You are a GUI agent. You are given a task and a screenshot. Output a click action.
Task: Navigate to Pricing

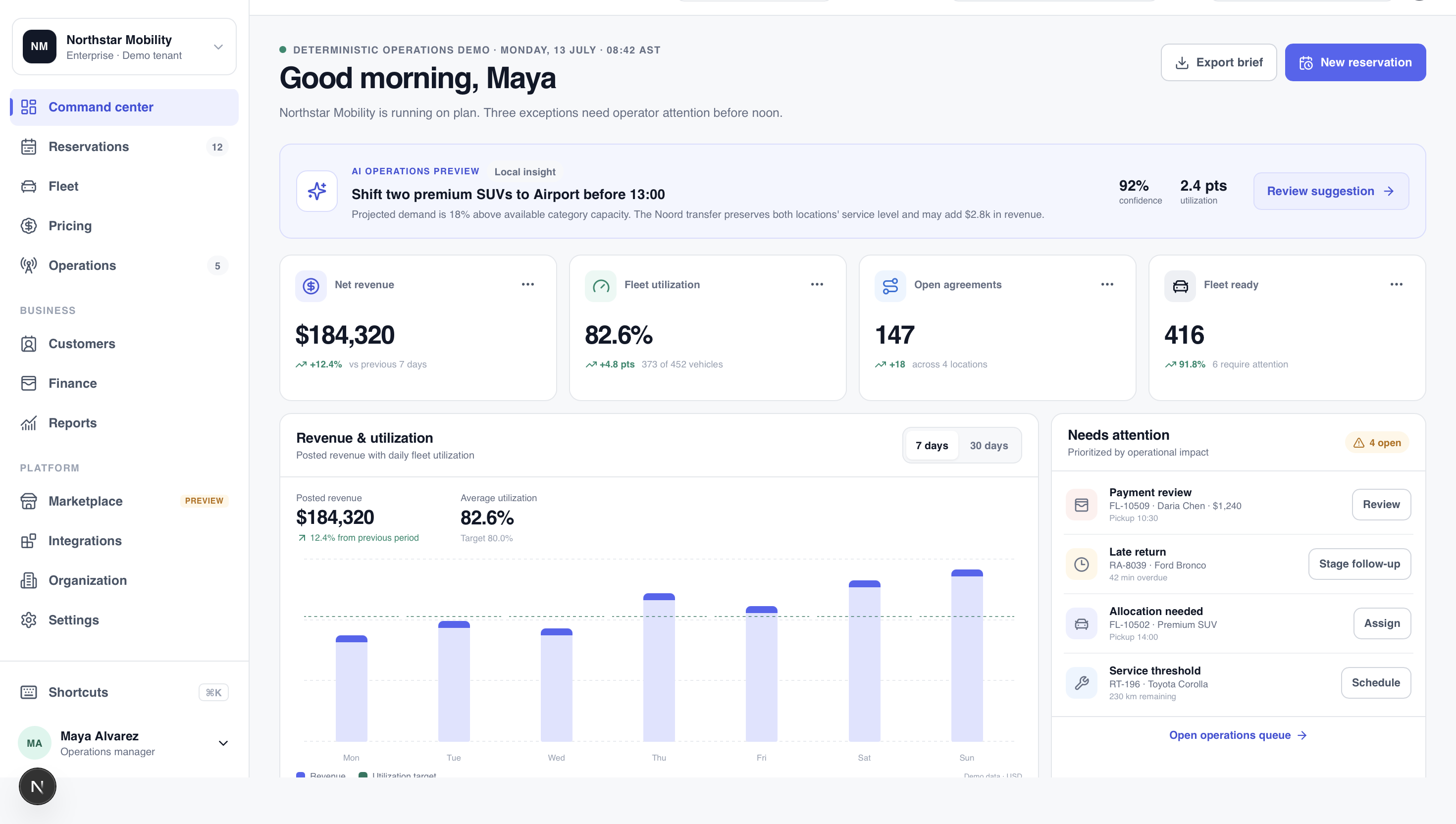(124, 226)
